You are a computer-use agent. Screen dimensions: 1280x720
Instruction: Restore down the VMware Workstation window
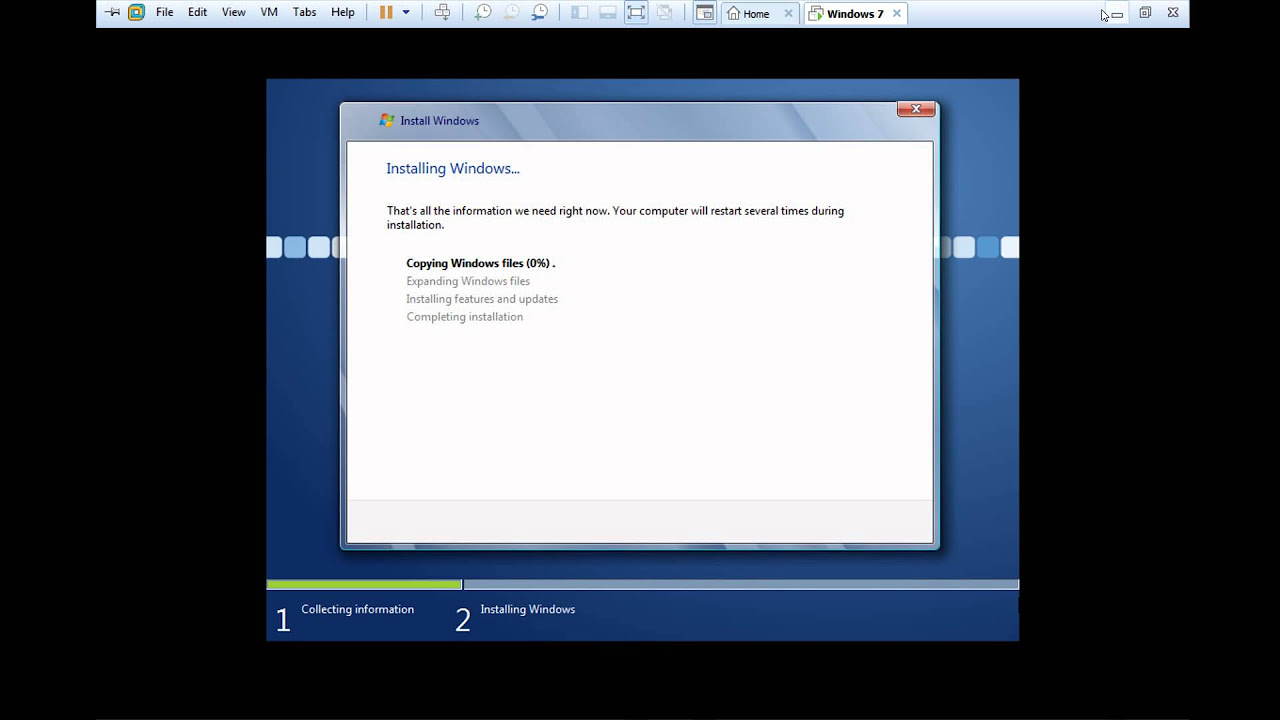[1145, 13]
